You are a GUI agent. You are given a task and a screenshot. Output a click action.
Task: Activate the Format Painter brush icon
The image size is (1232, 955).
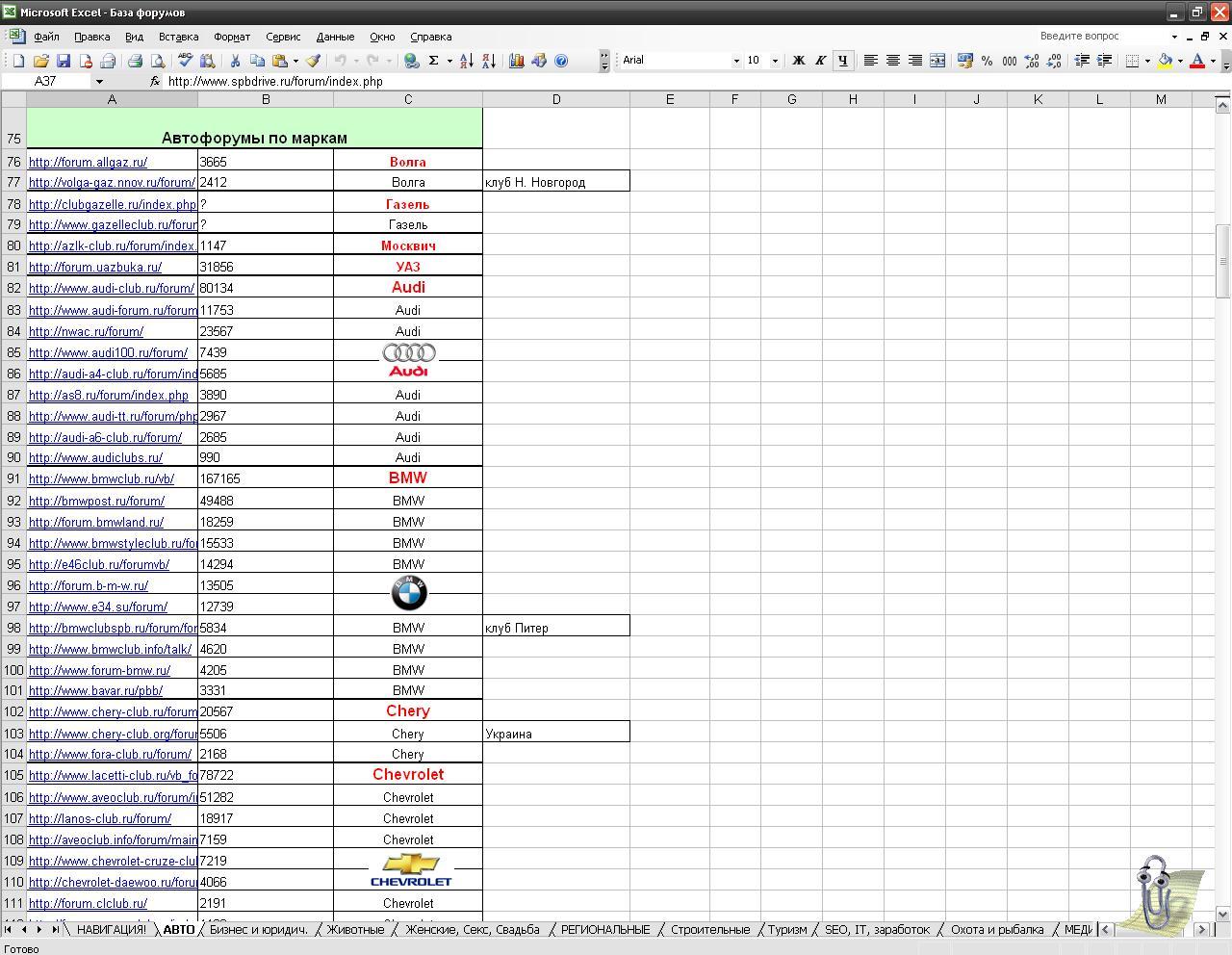(x=313, y=61)
